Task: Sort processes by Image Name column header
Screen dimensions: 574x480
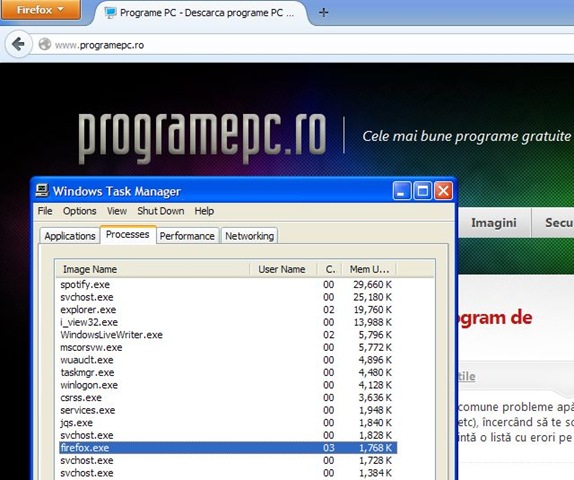Action: tap(153, 269)
